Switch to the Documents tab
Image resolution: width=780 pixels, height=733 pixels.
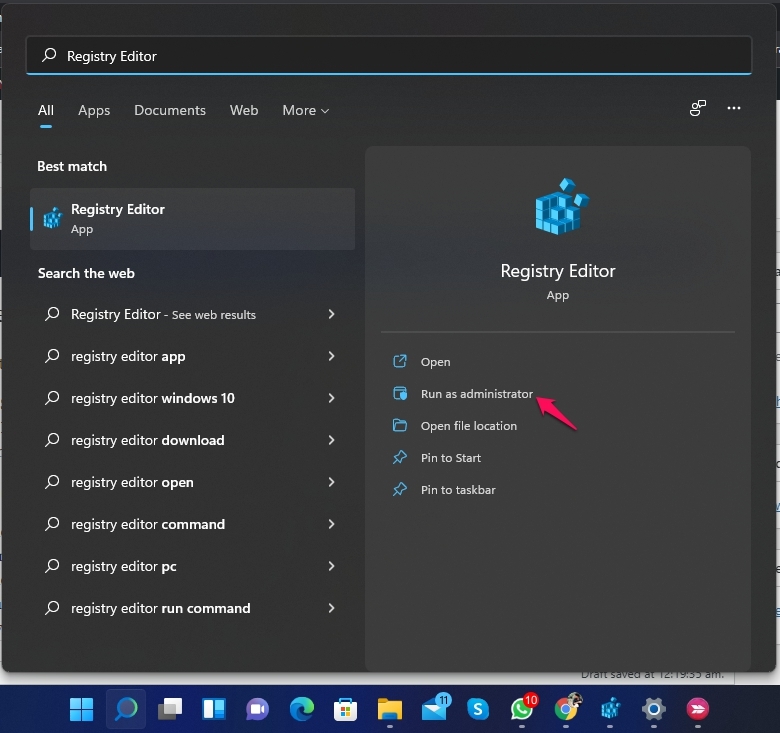point(170,110)
